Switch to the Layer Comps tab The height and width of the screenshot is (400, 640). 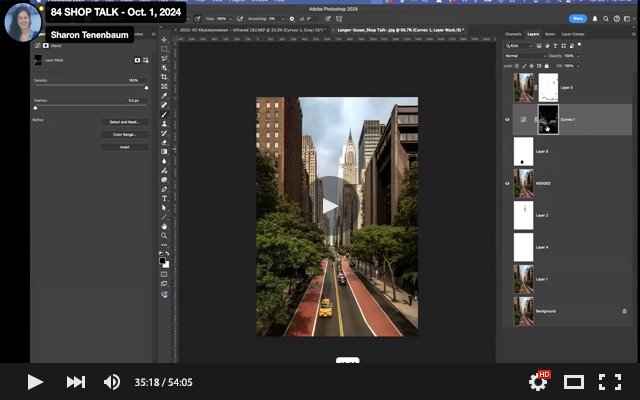point(573,34)
